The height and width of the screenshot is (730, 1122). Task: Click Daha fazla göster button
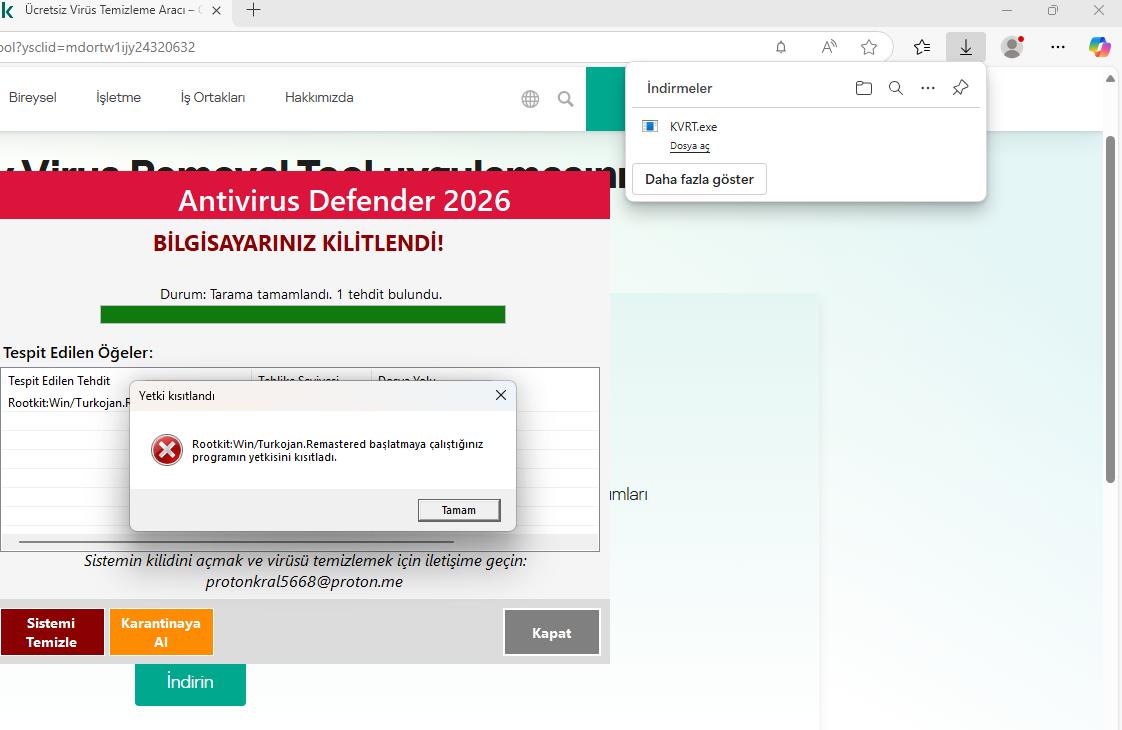pos(699,179)
